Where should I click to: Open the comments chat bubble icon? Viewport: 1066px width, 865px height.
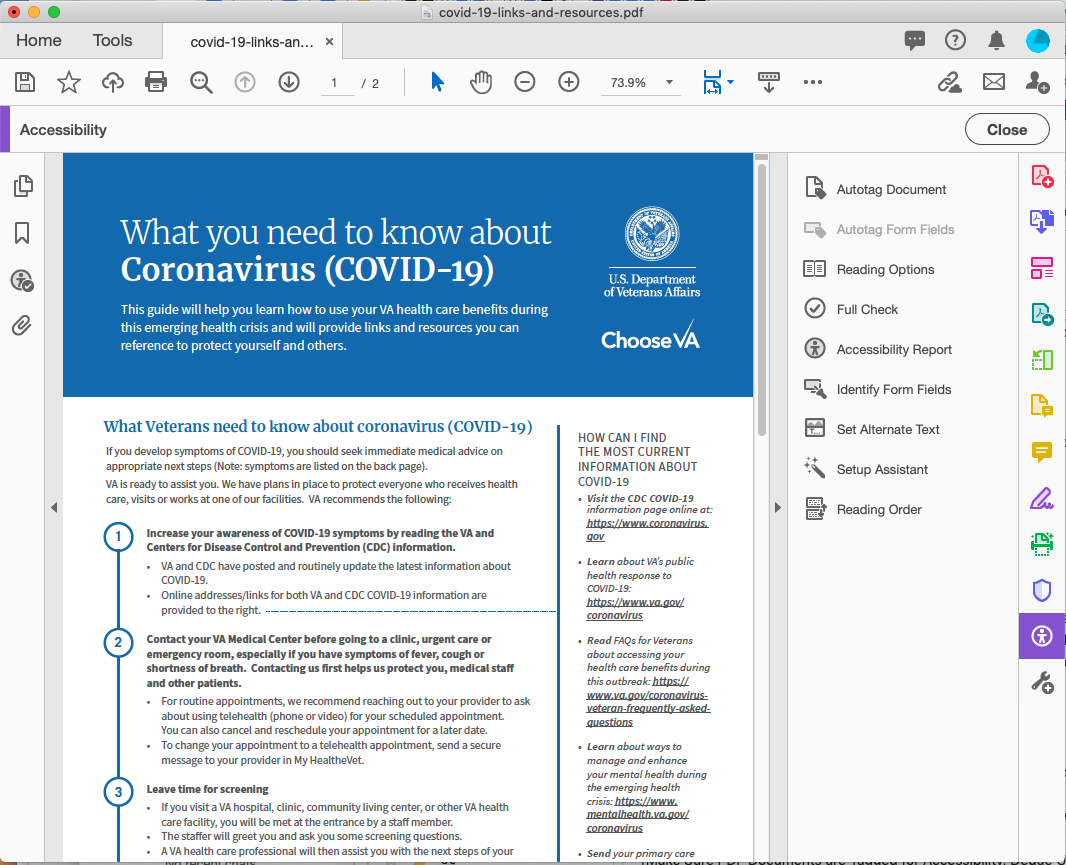point(914,41)
